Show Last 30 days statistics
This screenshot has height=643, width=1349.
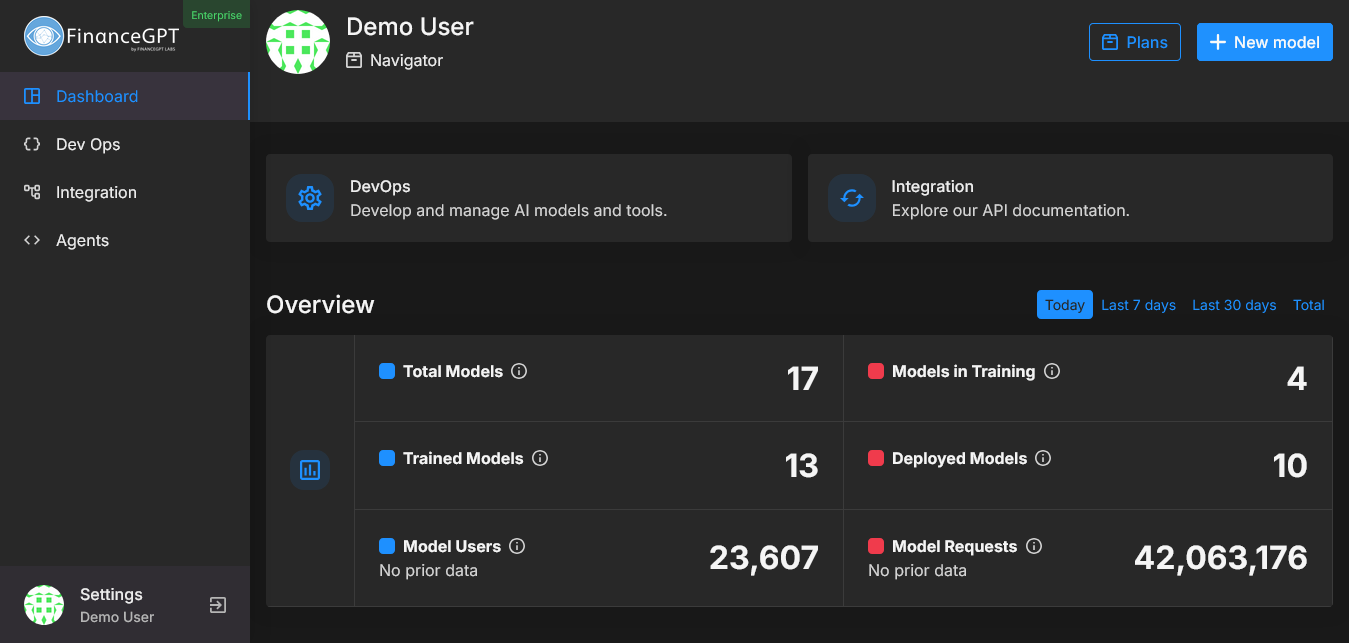1234,305
